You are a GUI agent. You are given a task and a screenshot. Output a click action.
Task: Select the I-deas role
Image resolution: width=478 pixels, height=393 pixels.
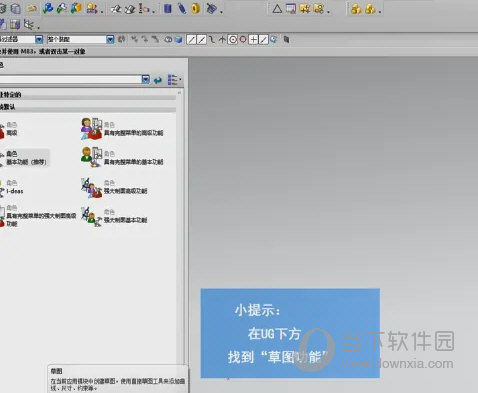coord(12,187)
